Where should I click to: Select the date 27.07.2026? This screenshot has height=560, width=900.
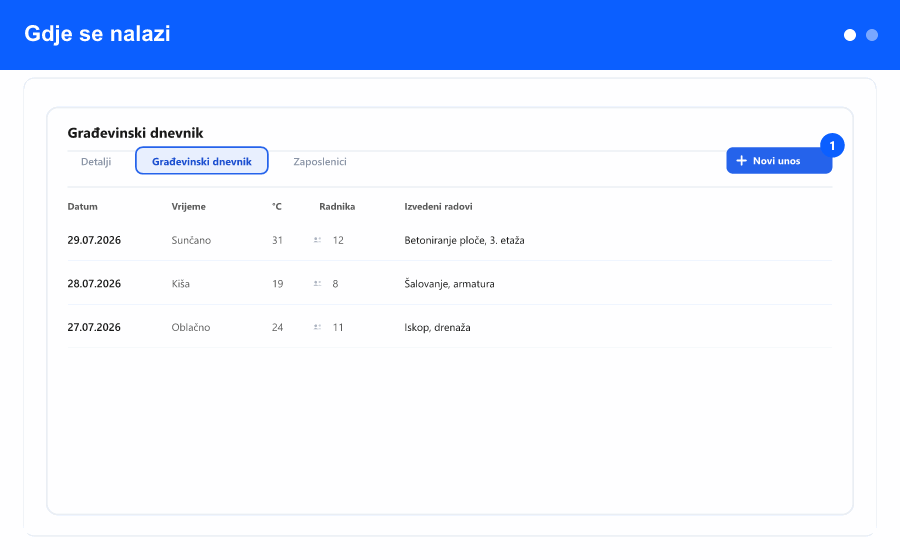(x=94, y=327)
